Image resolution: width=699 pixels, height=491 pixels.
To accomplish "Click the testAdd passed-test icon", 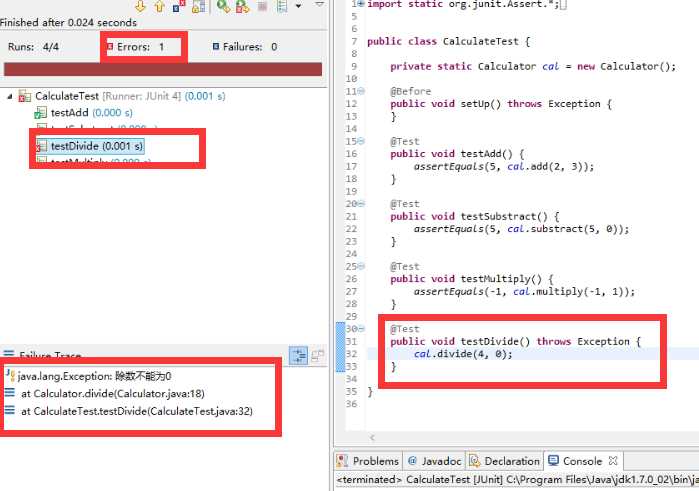I will click(41, 113).
